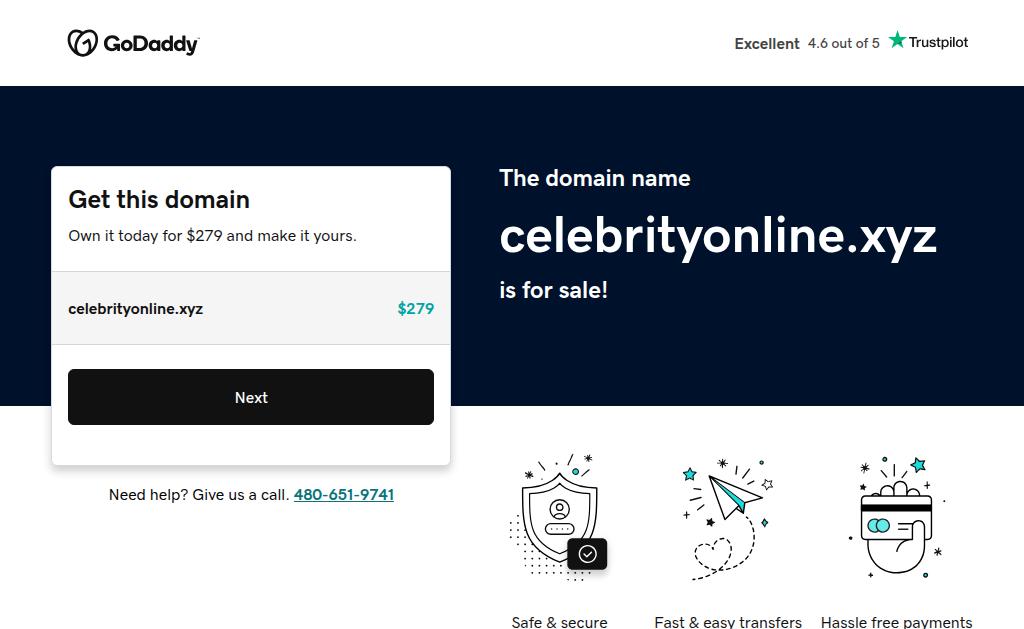Click the GoDaddy wordmark text

[x=151, y=44]
